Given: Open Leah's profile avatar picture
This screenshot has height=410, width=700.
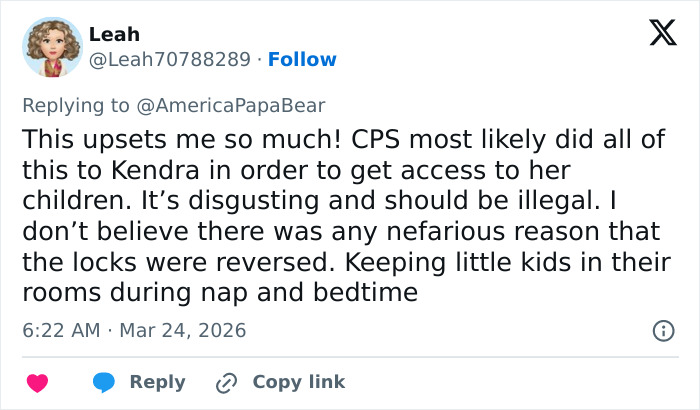Looking at the screenshot, I should tap(51, 47).
